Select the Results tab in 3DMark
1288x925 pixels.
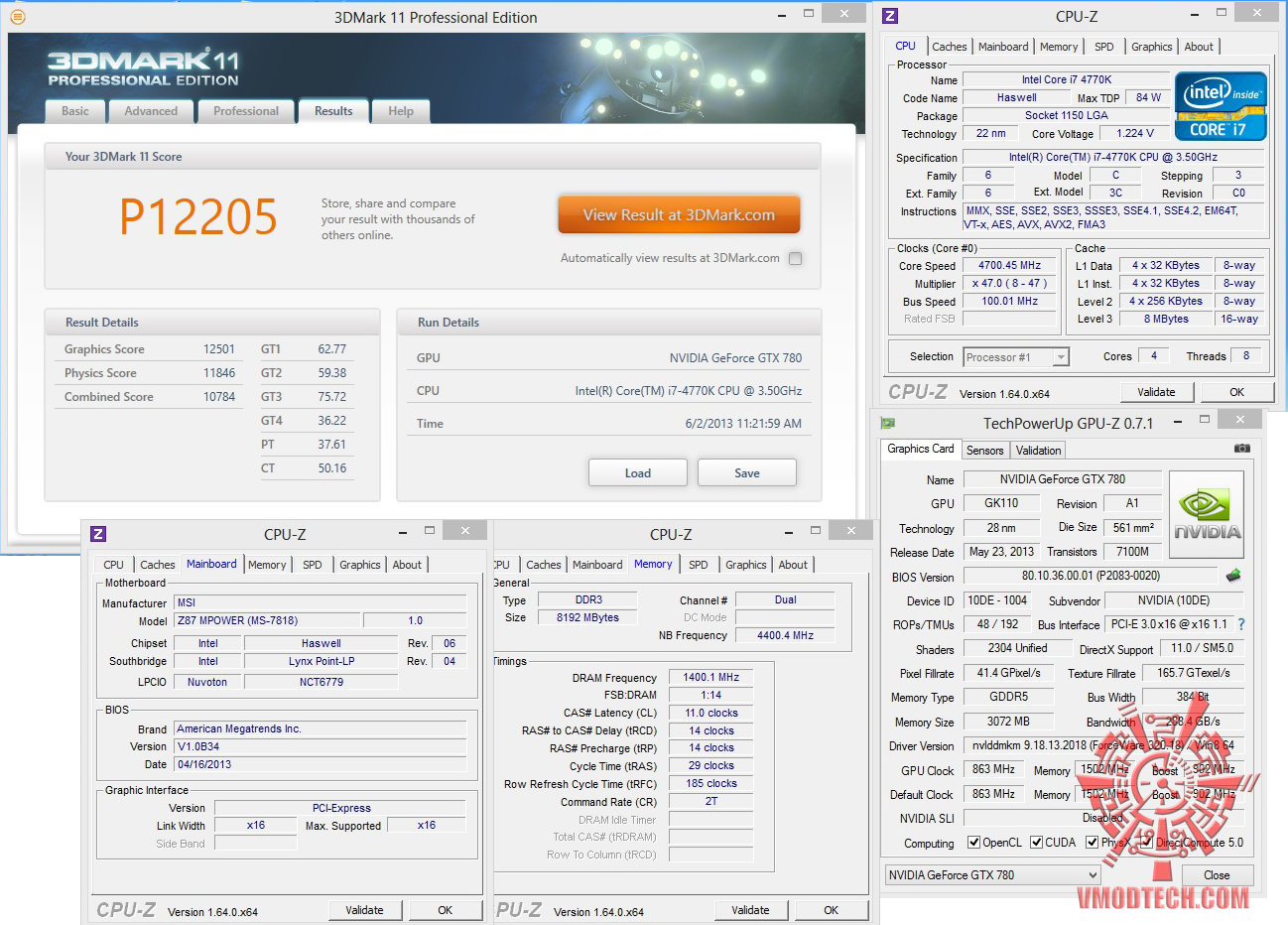pyautogui.click(x=333, y=111)
